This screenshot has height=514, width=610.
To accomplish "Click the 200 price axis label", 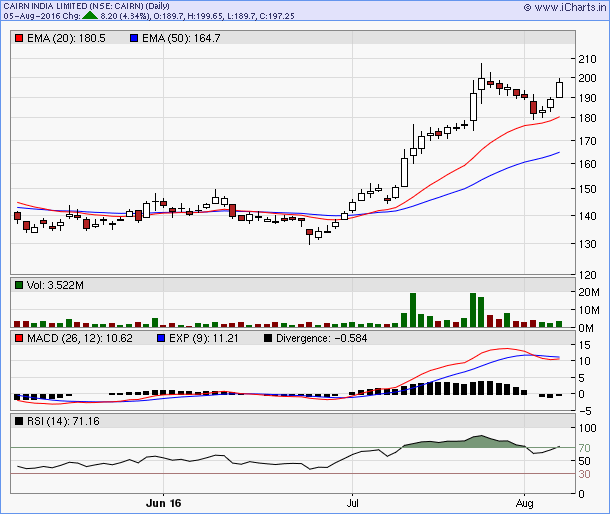I will [x=587, y=78].
